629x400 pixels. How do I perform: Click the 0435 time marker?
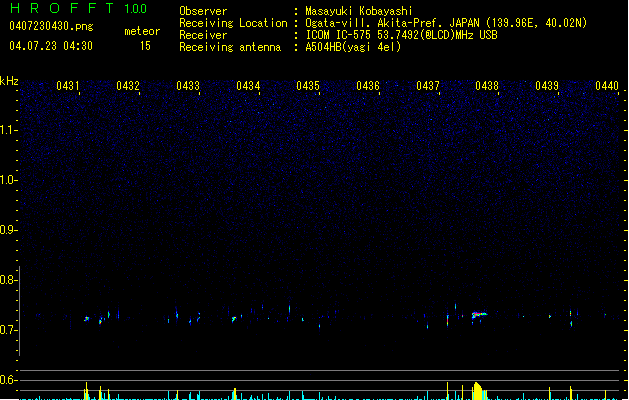[308, 86]
